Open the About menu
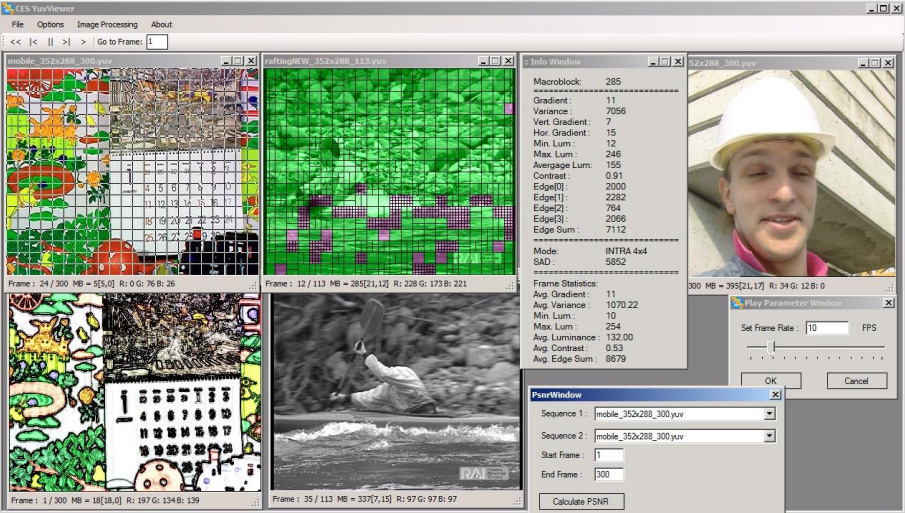Screen dimensions: 905x513 (162, 24)
